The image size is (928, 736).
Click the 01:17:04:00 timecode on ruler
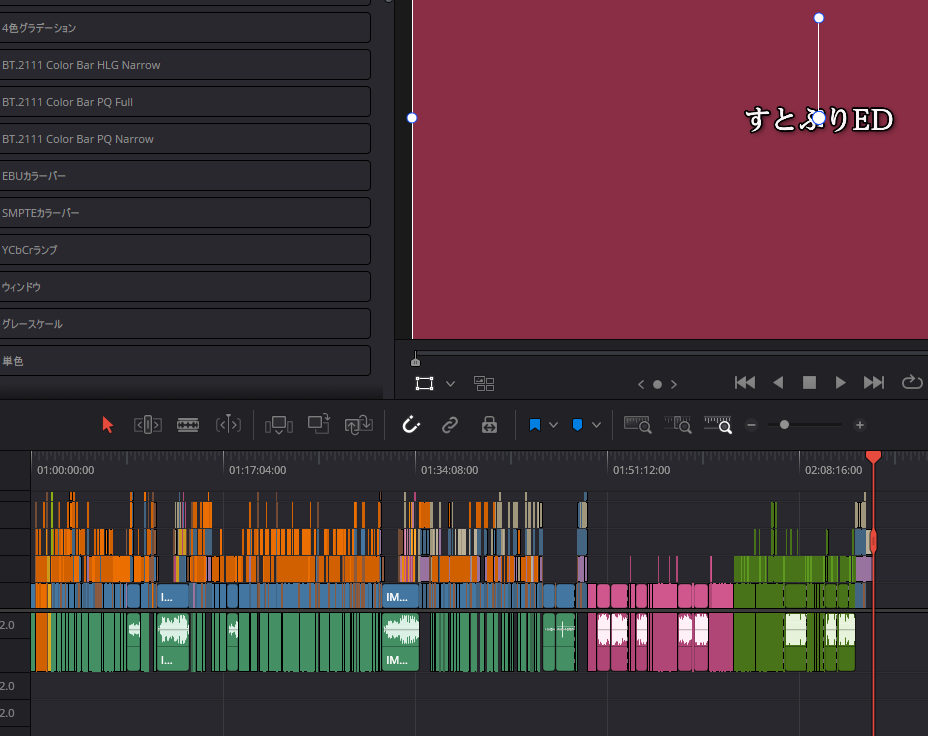click(x=257, y=470)
